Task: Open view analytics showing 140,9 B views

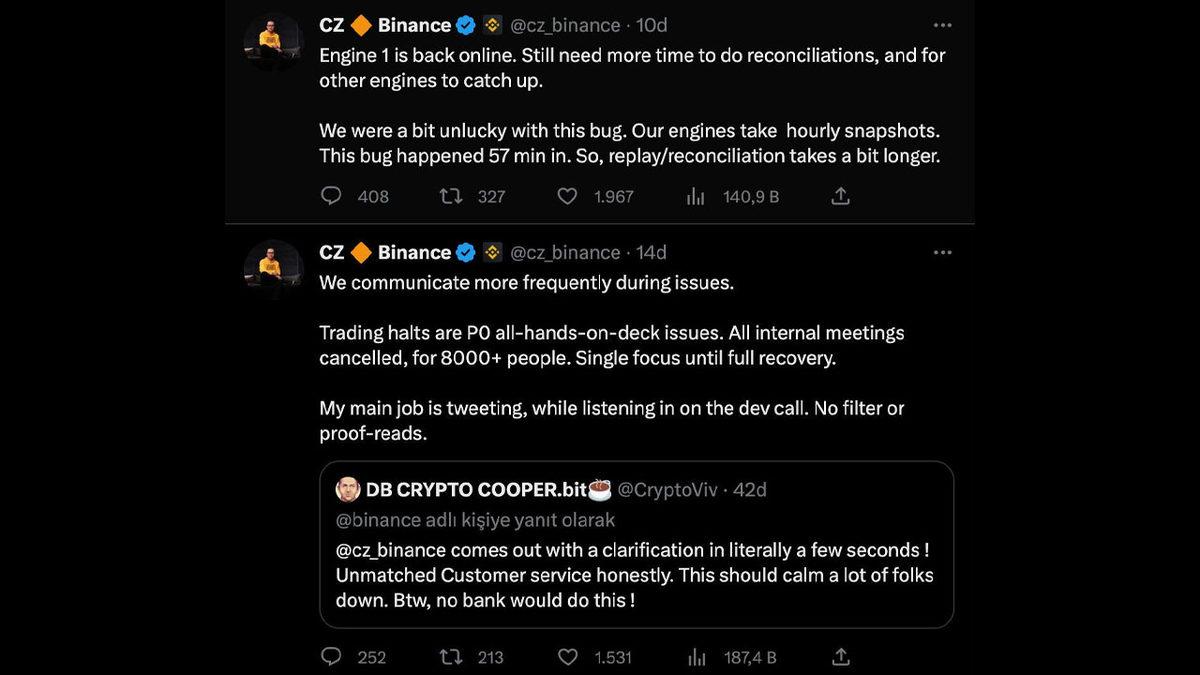Action: 695,196
